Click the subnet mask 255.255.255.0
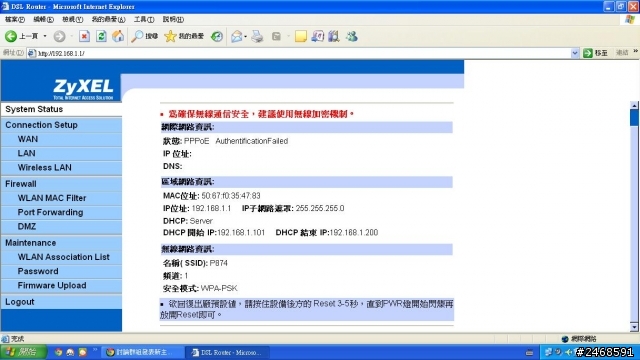Screen dimensions: 640x360 [320, 209]
